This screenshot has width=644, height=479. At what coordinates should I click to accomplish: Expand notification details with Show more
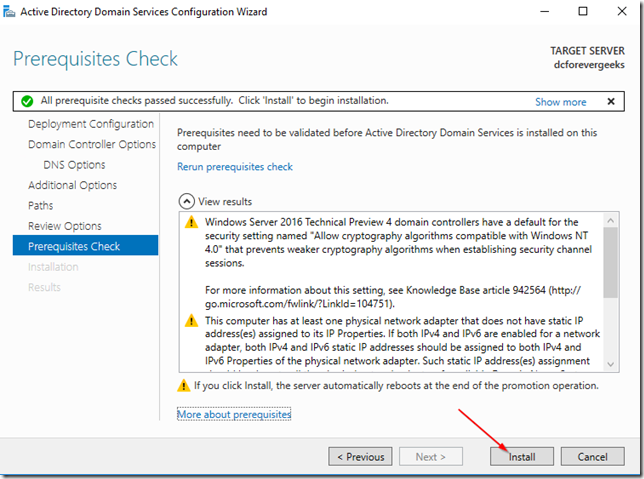click(x=560, y=102)
